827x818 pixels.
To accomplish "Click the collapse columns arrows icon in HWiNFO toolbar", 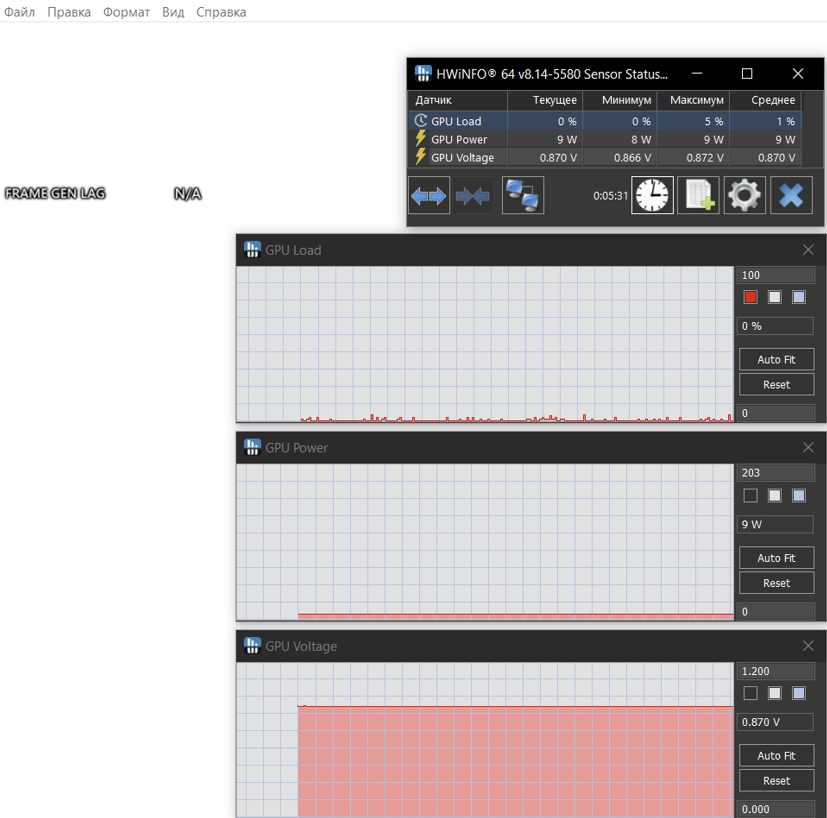I will click(473, 196).
